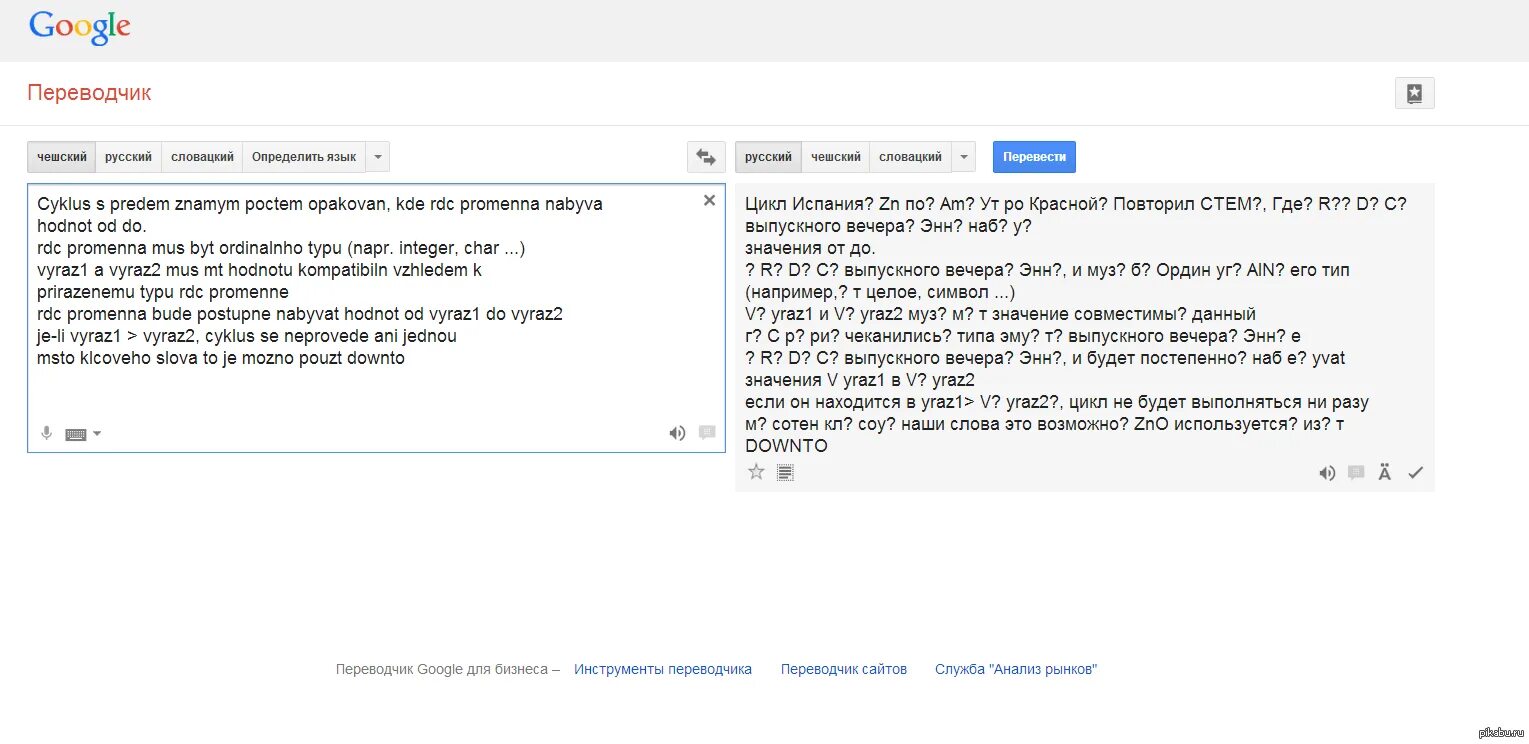1529x744 pixels.
Task: Choose русский as source language
Action: (129, 157)
